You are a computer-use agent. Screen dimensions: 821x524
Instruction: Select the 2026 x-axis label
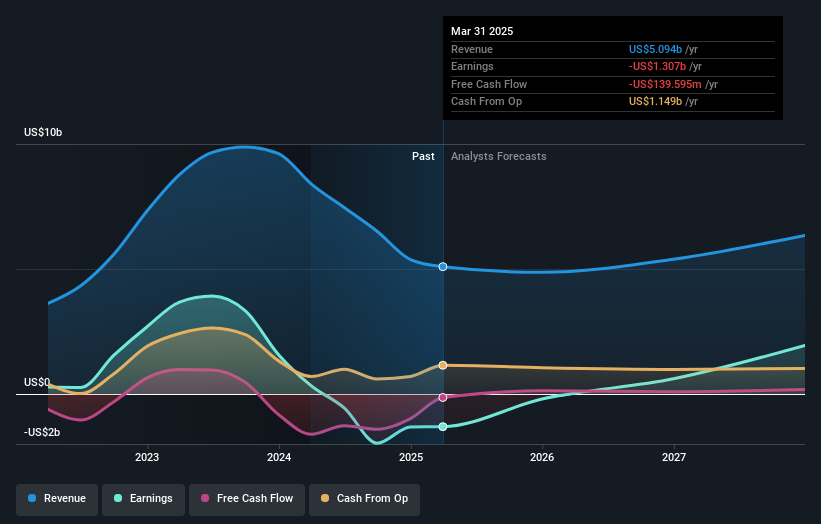pos(542,458)
